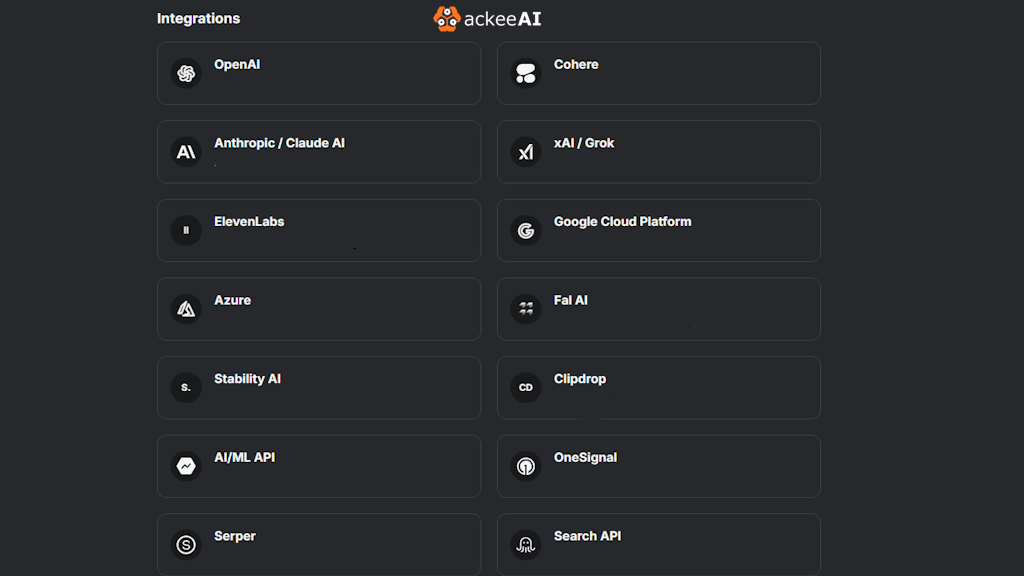Screen dimensions: 1024x576
Task: Click the Clipdrop CD icon
Action: pos(526,387)
